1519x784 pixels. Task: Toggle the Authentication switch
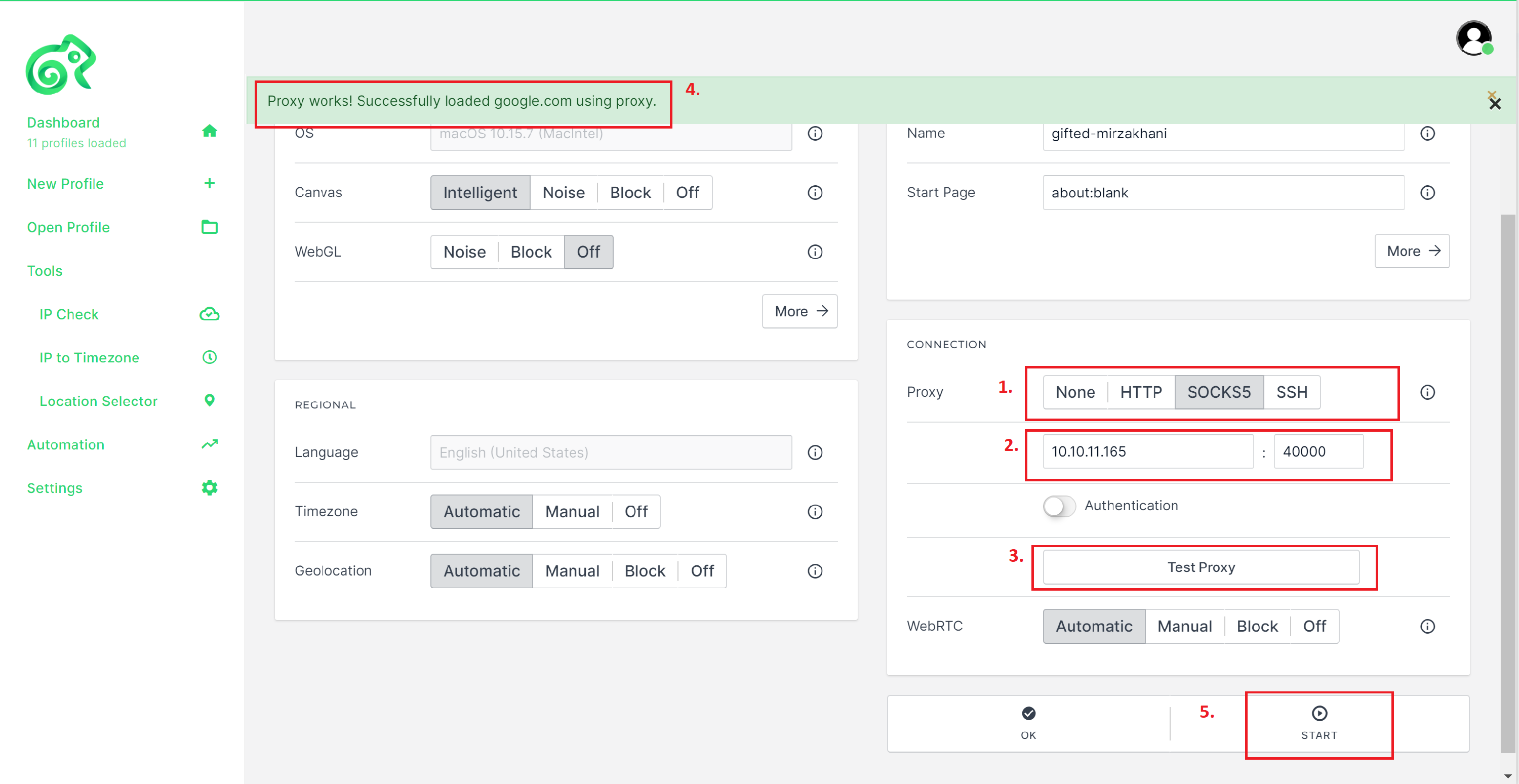[1059, 506]
